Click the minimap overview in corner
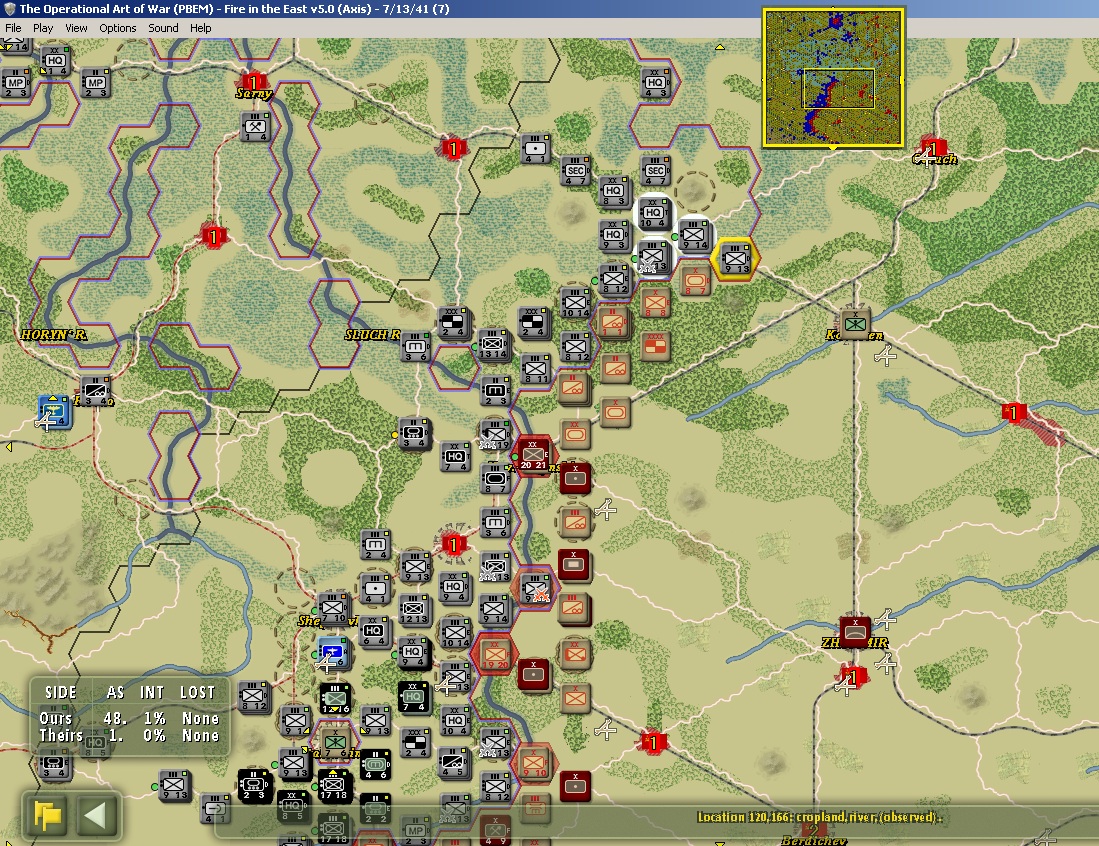This screenshot has height=846, width=1099. tap(833, 77)
